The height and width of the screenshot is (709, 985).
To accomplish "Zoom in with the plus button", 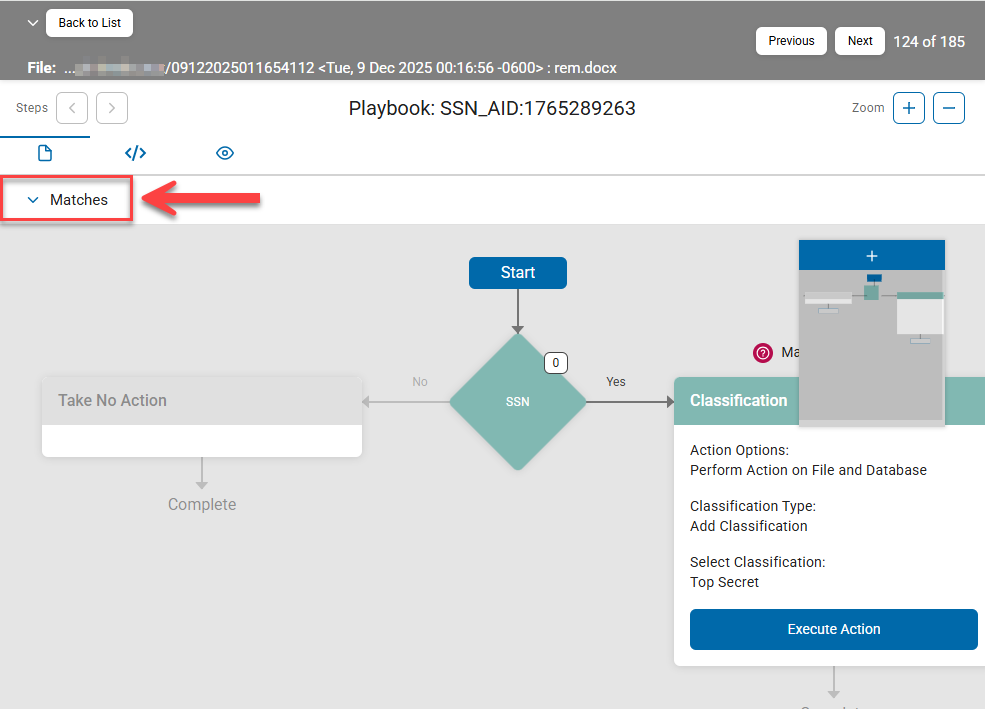I will point(908,108).
